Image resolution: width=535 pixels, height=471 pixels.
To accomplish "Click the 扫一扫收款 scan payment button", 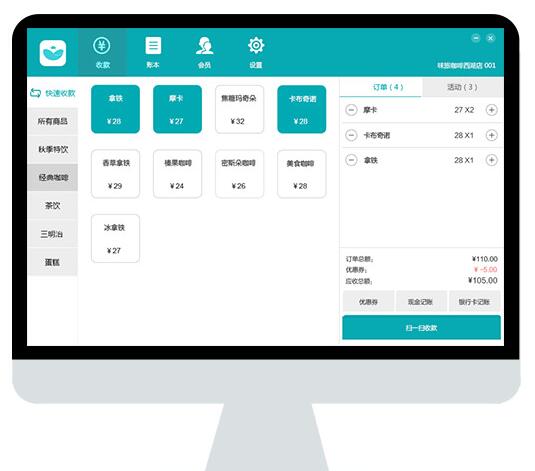I will [x=421, y=328].
